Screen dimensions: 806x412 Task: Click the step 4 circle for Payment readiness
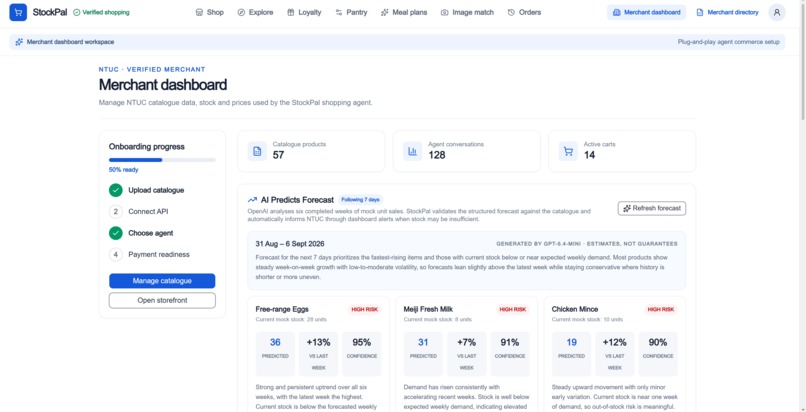point(116,254)
